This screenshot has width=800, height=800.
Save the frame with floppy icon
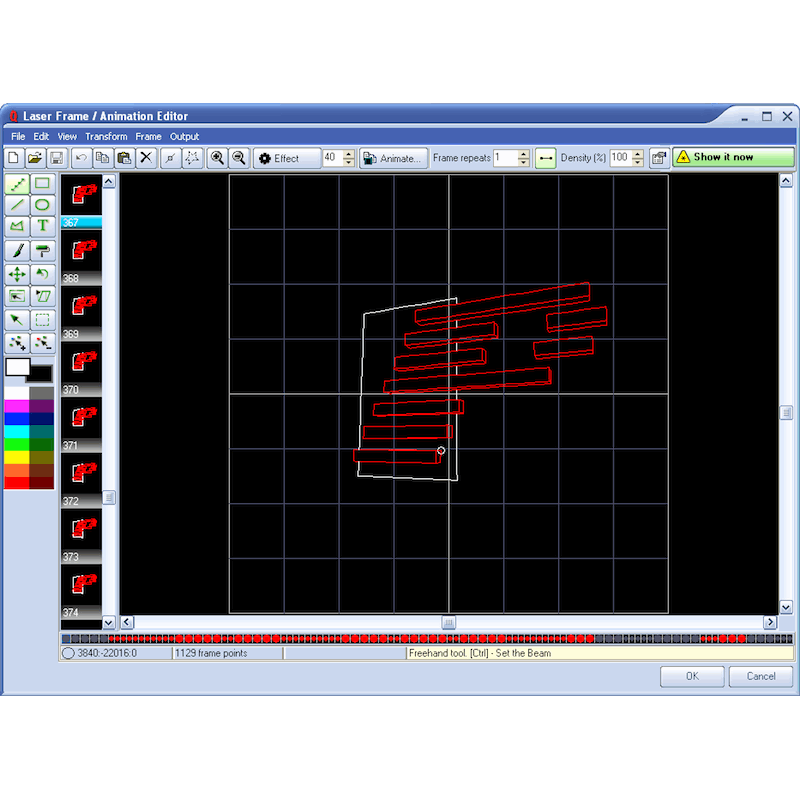tap(57, 158)
